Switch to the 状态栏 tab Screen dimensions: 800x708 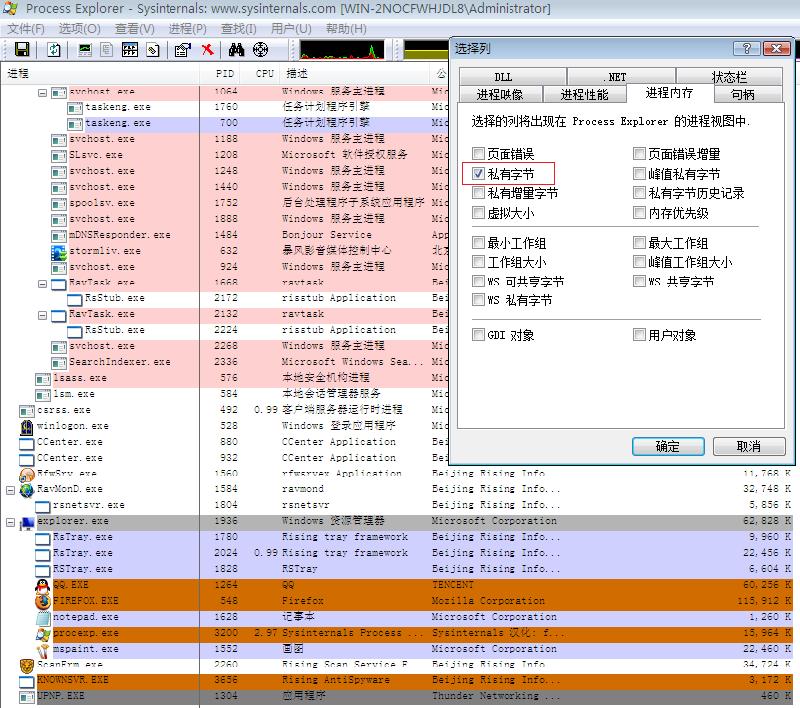click(729, 77)
